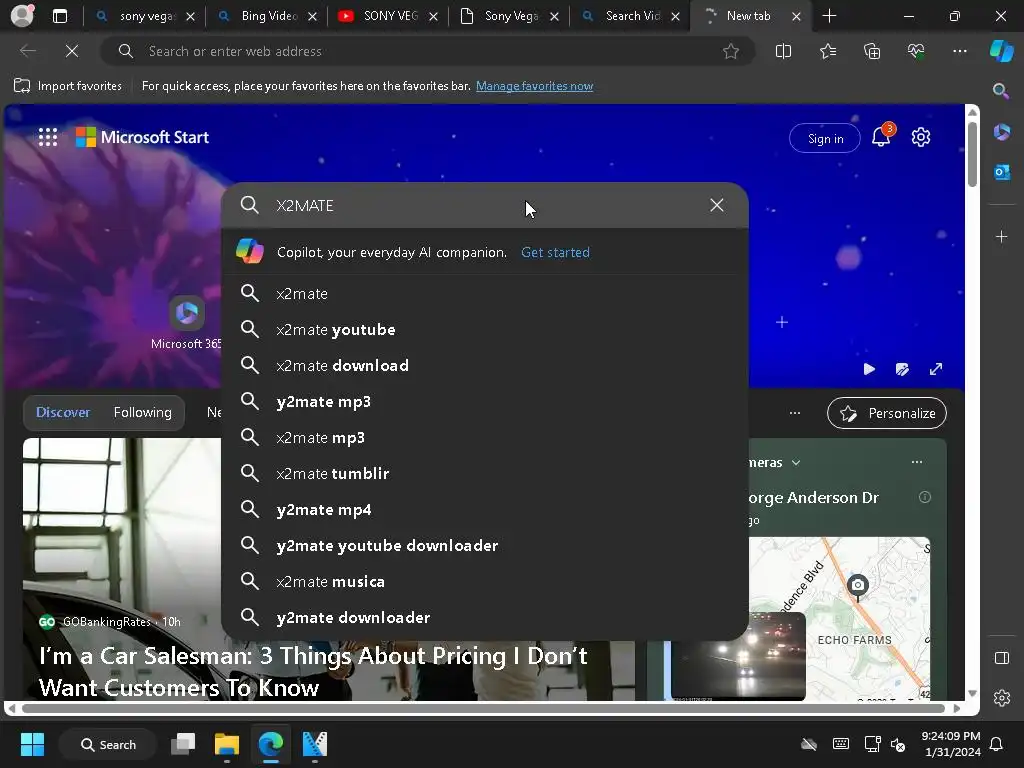Open the traffic camera thumbnail
Image resolution: width=1024 pixels, height=768 pixels.
(738, 656)
